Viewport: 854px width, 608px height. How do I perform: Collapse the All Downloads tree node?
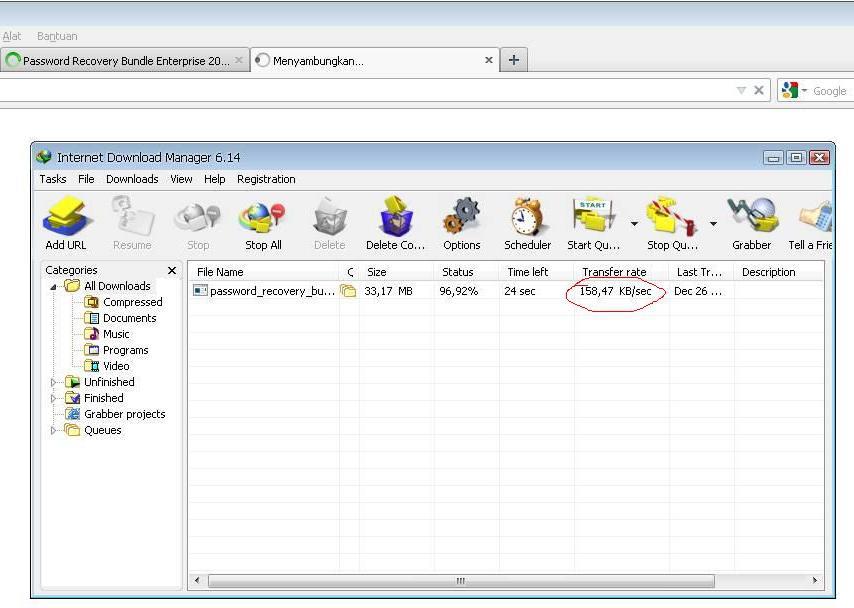pyautogui.click(x=53, y=287)
